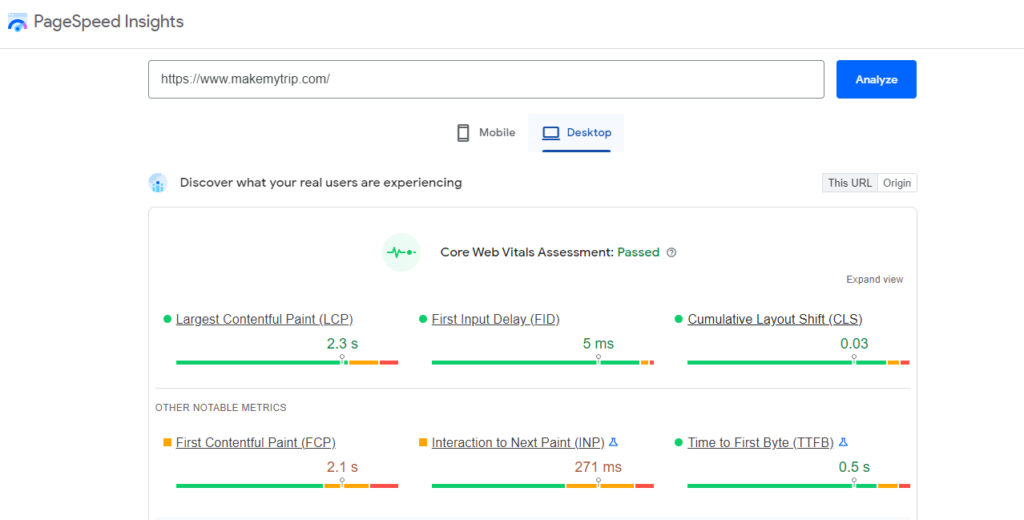Click the 2.3 s LCP value

click(x=342, y=344)
